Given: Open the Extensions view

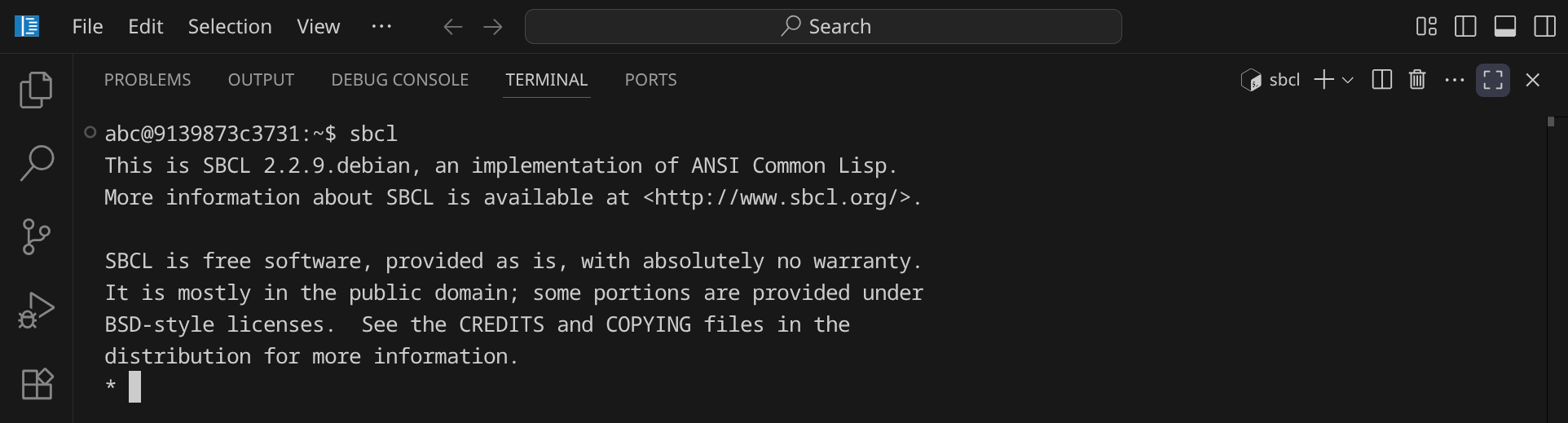Looking at the screenshot, I should 36,383.
